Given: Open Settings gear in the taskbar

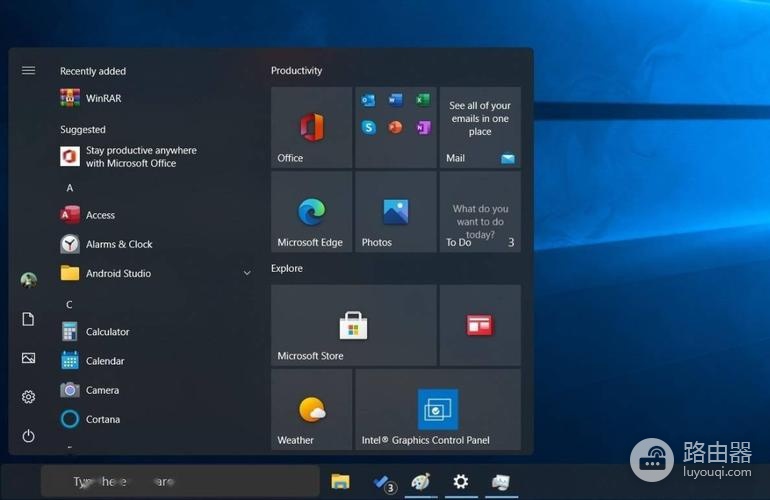Looking at the screenshot, I should (x=461, y=481).
